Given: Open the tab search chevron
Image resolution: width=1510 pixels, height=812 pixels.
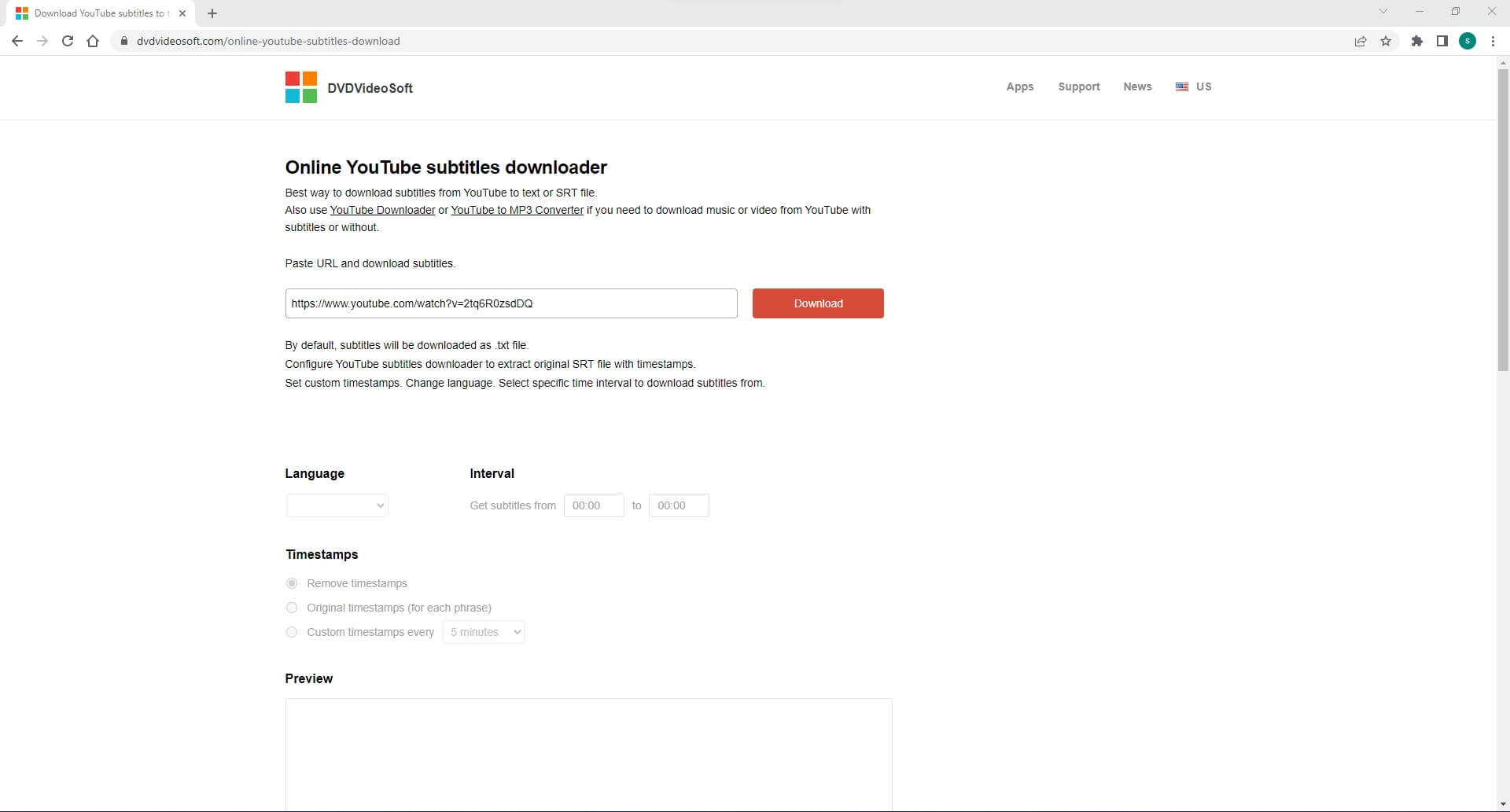Looking at the screenshot, I should 1383,11.
